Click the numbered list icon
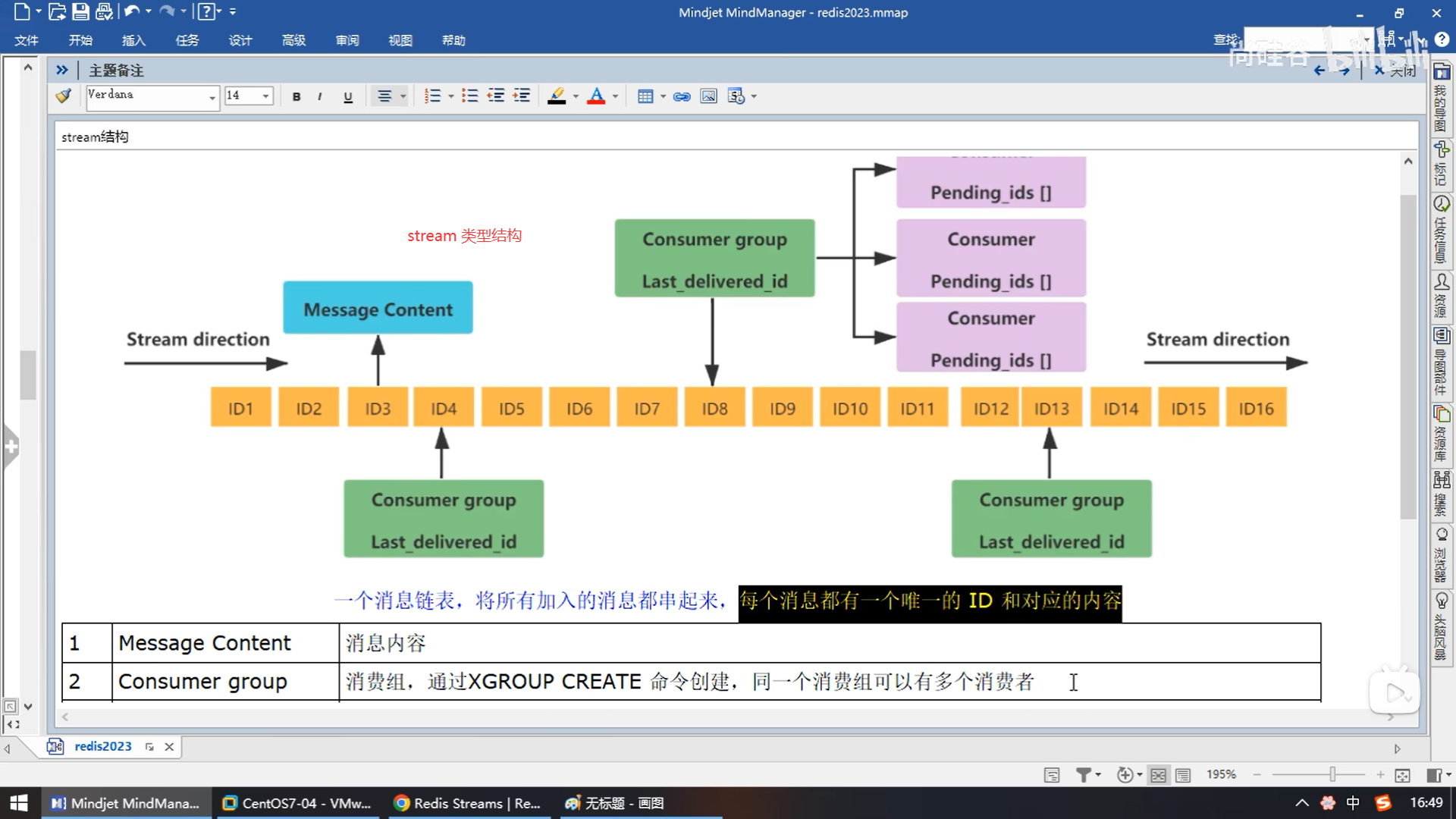Screen dimensions: 1456x819 [432, 96]
